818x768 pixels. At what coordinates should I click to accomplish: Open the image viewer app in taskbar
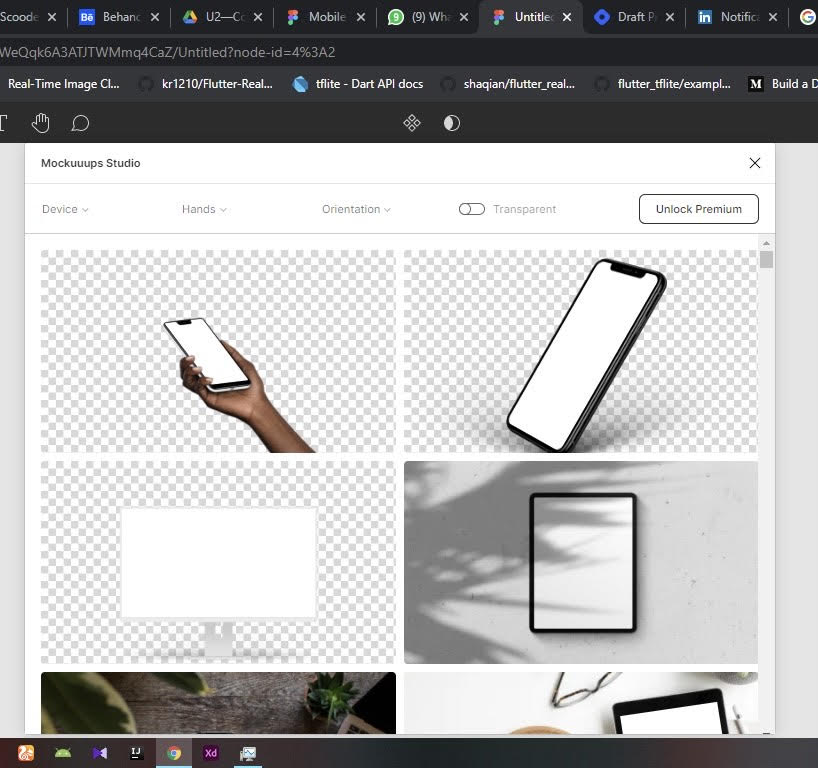coord(248,753)
